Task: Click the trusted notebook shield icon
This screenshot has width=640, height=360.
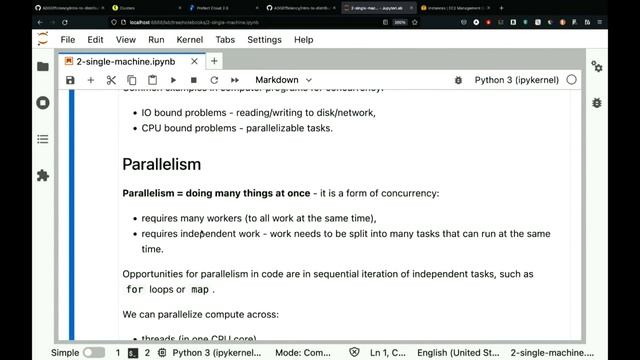Action: click(354, 352)
